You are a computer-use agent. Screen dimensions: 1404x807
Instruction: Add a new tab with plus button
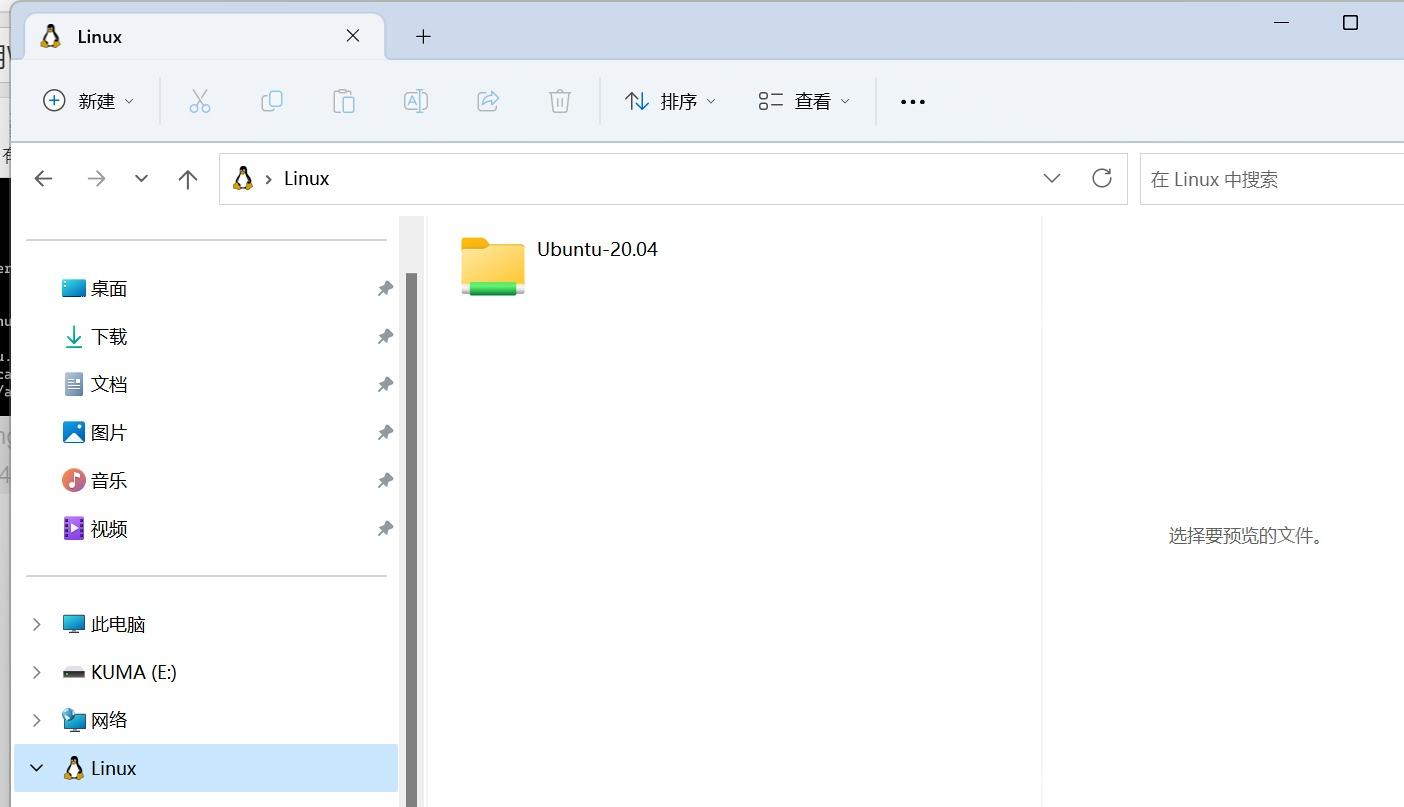423,36
